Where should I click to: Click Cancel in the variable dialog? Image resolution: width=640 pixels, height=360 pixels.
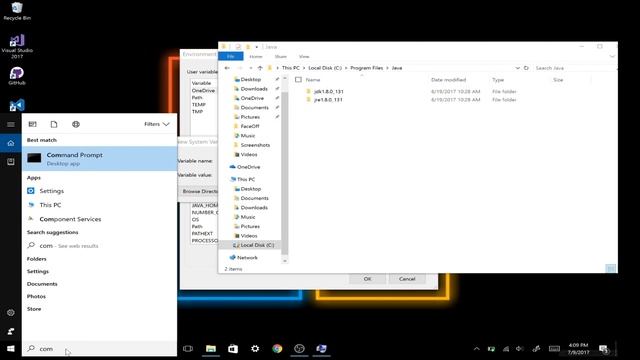pyautogui.click(x=407, y=279)
